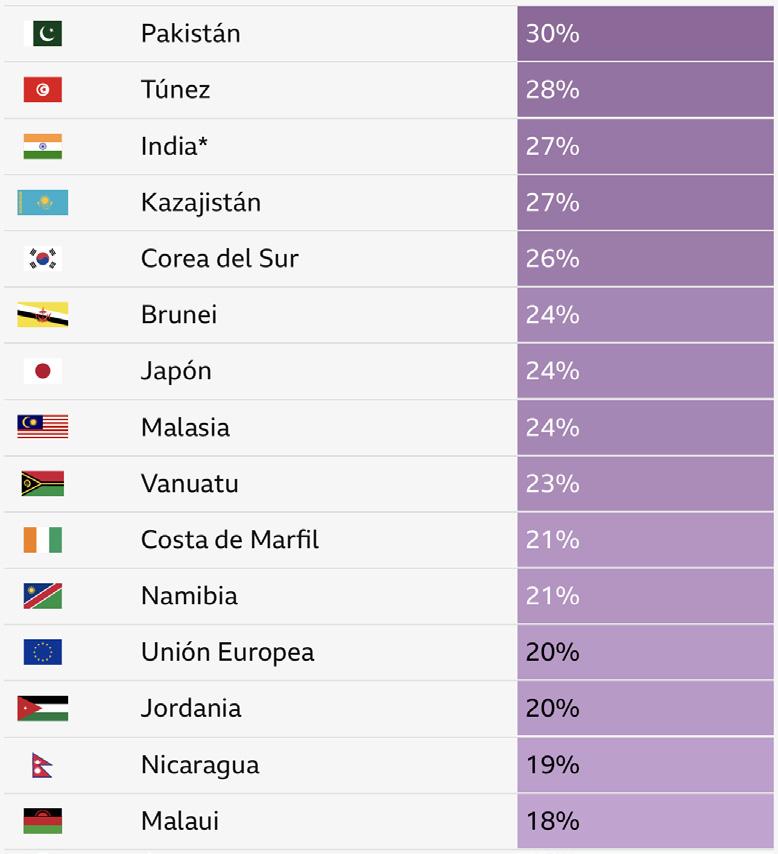Click the 18% light purple cell
778x854 pixels.
tap(645, 821)
